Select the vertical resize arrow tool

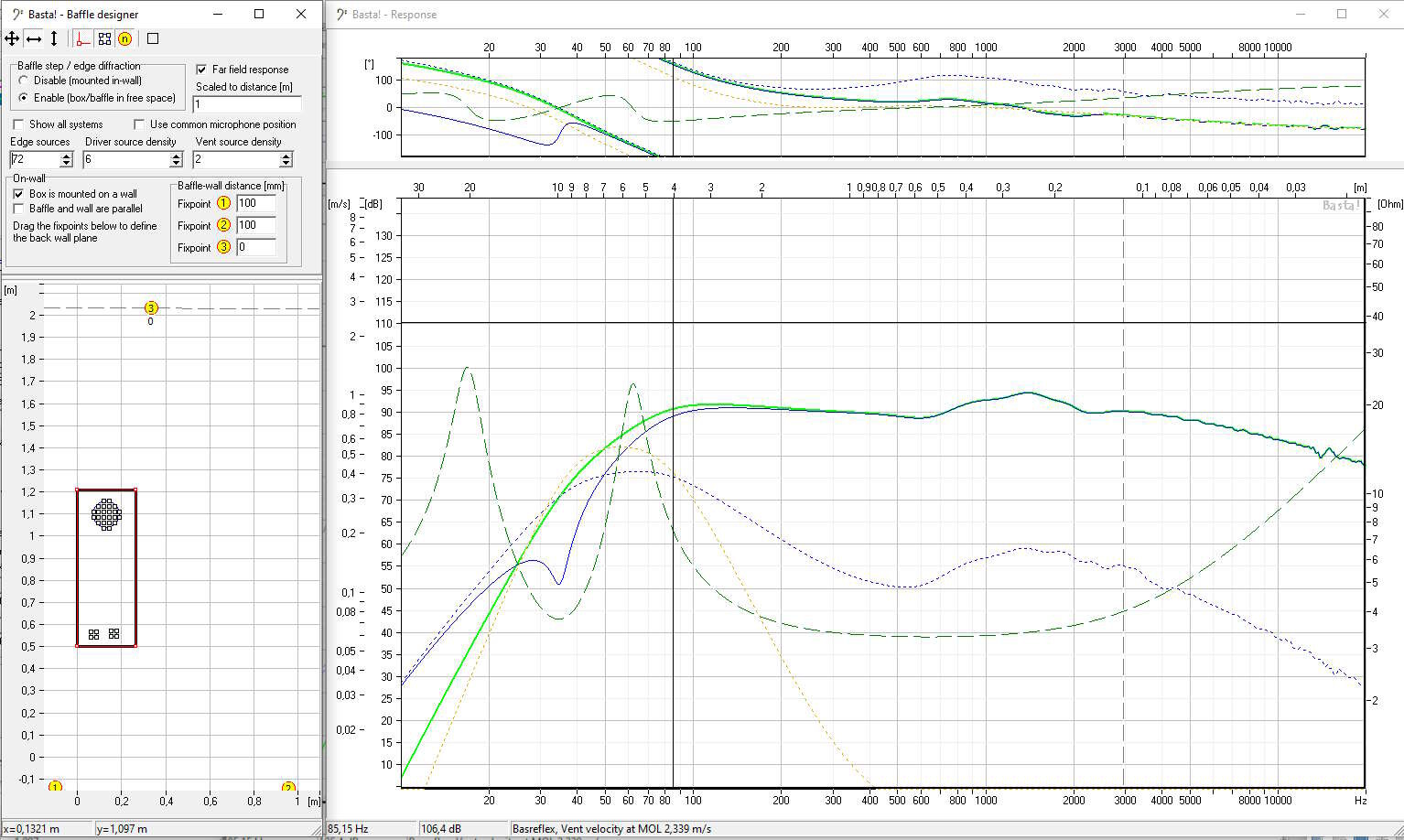(54, 38)
